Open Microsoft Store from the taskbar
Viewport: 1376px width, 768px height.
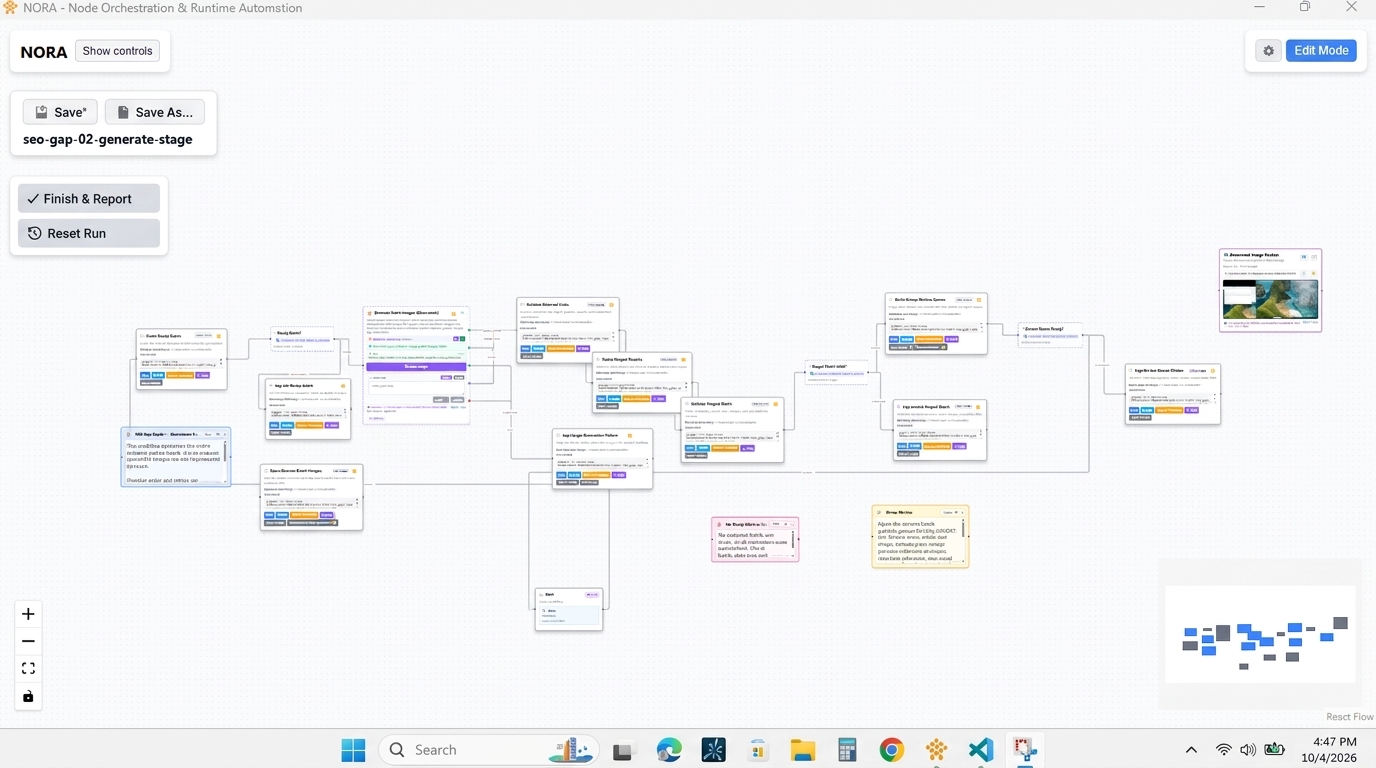tap(758, 750)
